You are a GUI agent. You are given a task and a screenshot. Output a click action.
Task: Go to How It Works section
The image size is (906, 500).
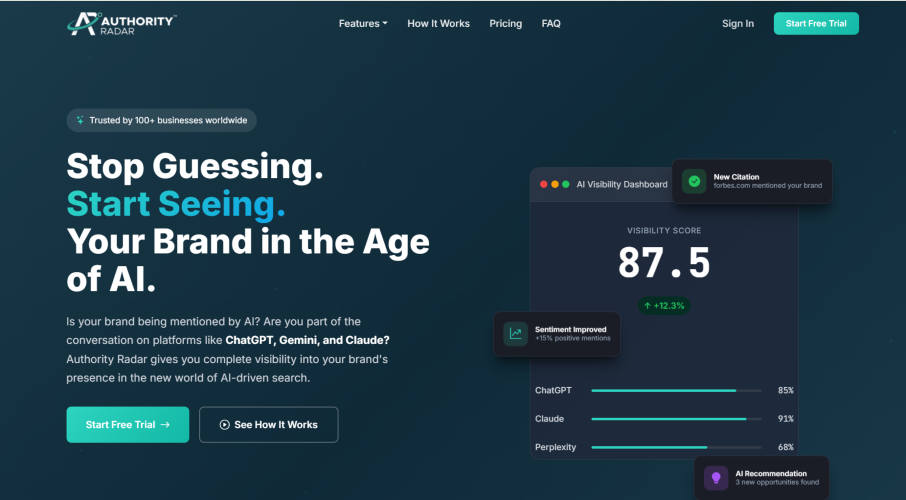click(438, 24)
